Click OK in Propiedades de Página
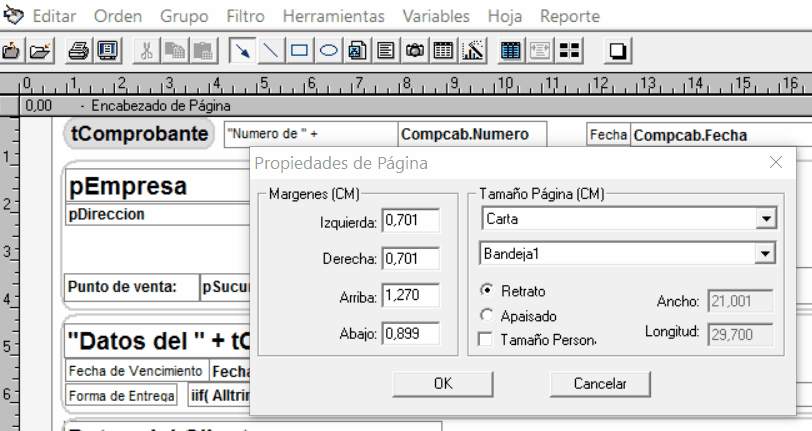Image resolution: width=812 pixels, height=431 pixels. pyautogui.click(x=443, y=384)
